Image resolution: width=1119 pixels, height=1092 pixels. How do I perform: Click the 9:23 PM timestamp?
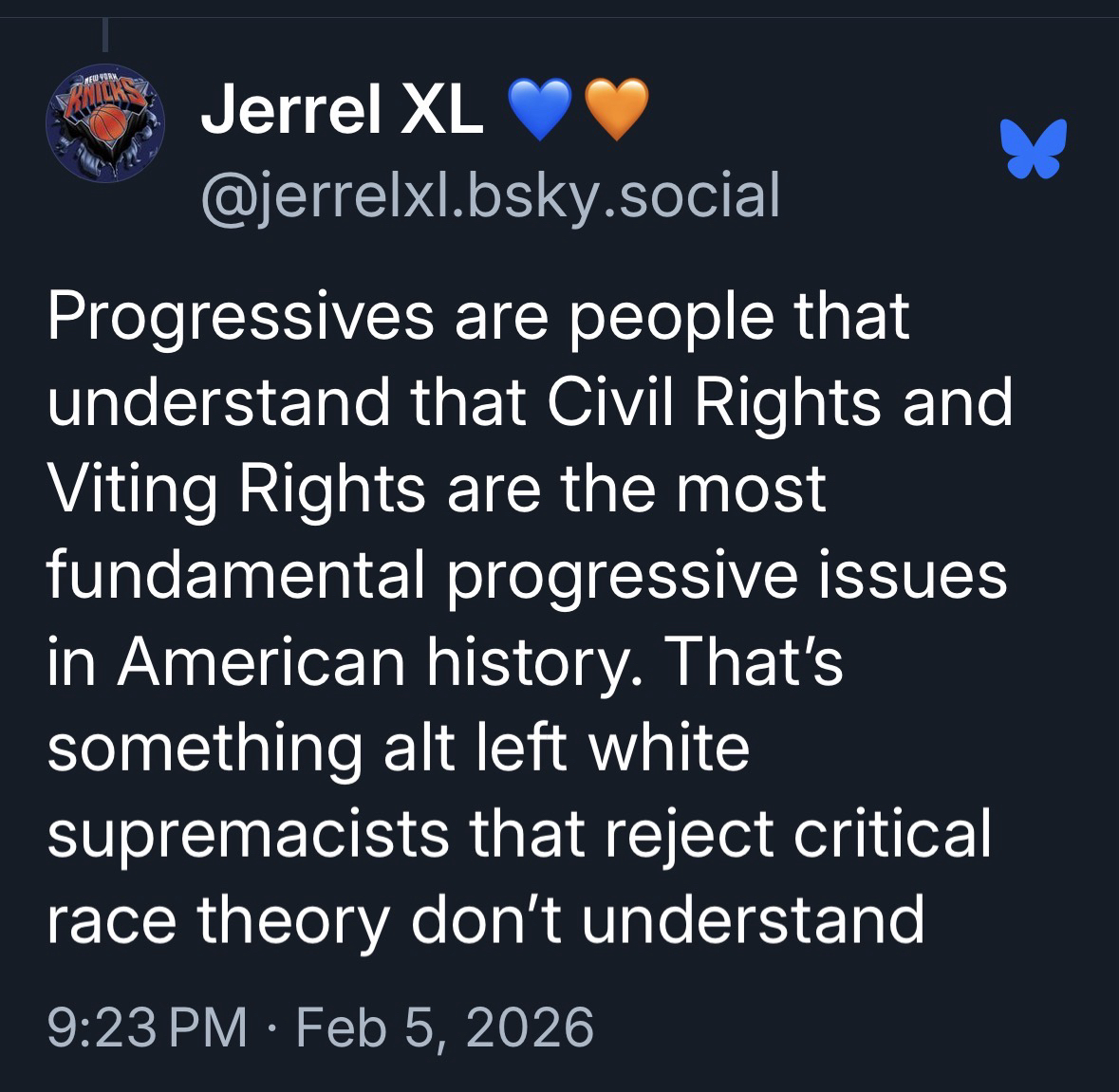147,1027
